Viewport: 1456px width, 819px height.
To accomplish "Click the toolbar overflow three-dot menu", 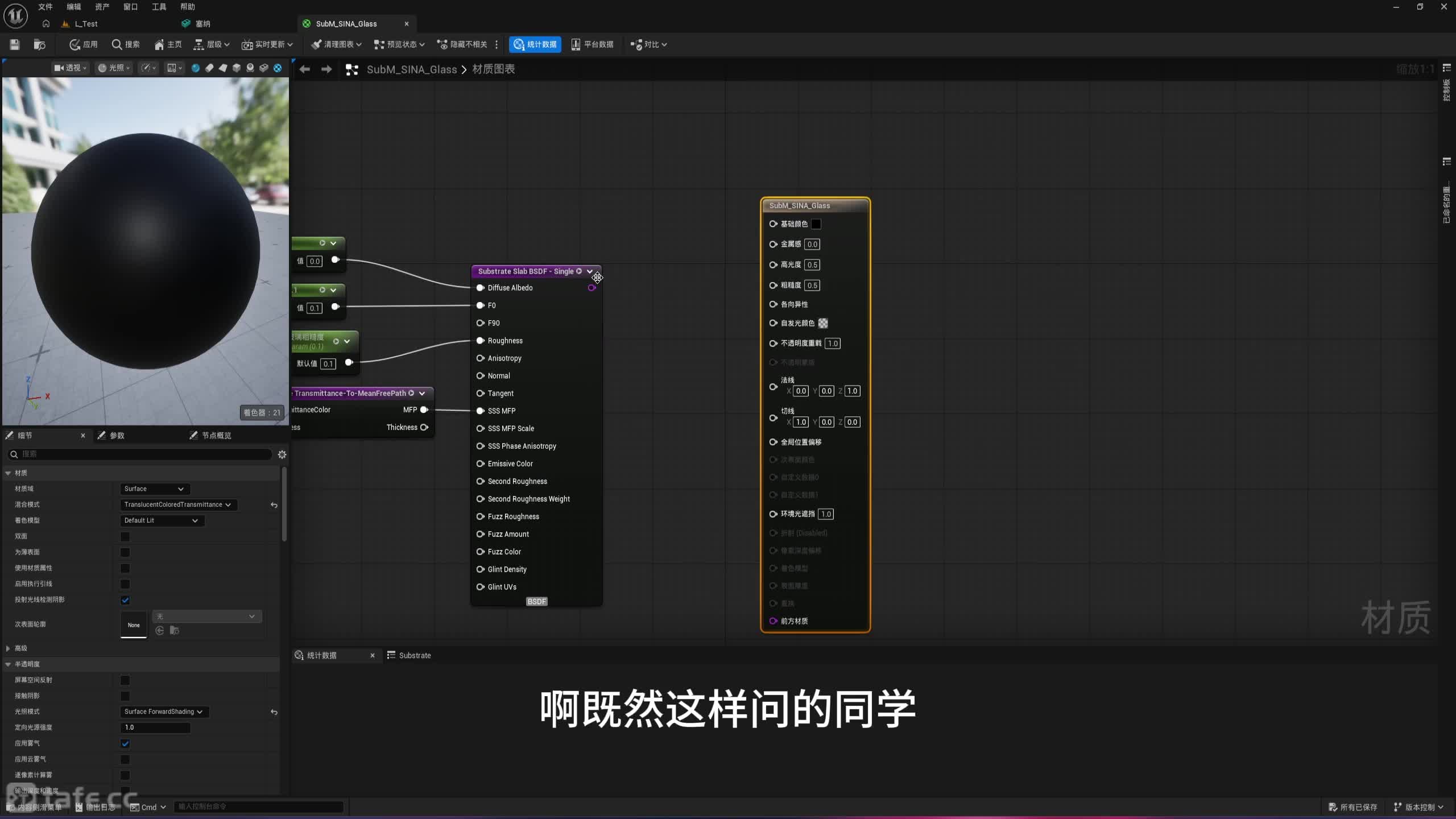I will [497, 44].
